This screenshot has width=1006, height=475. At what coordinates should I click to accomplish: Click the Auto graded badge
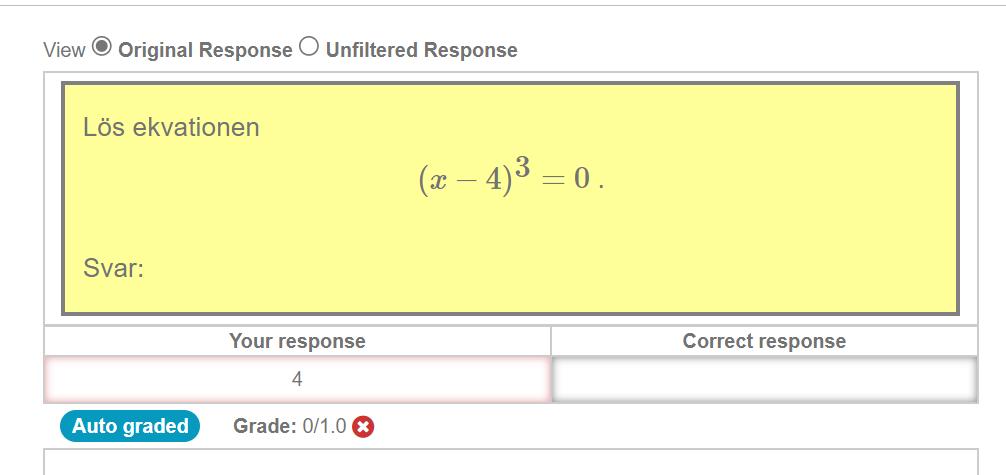pyautogui.click(x=130, y=427)
